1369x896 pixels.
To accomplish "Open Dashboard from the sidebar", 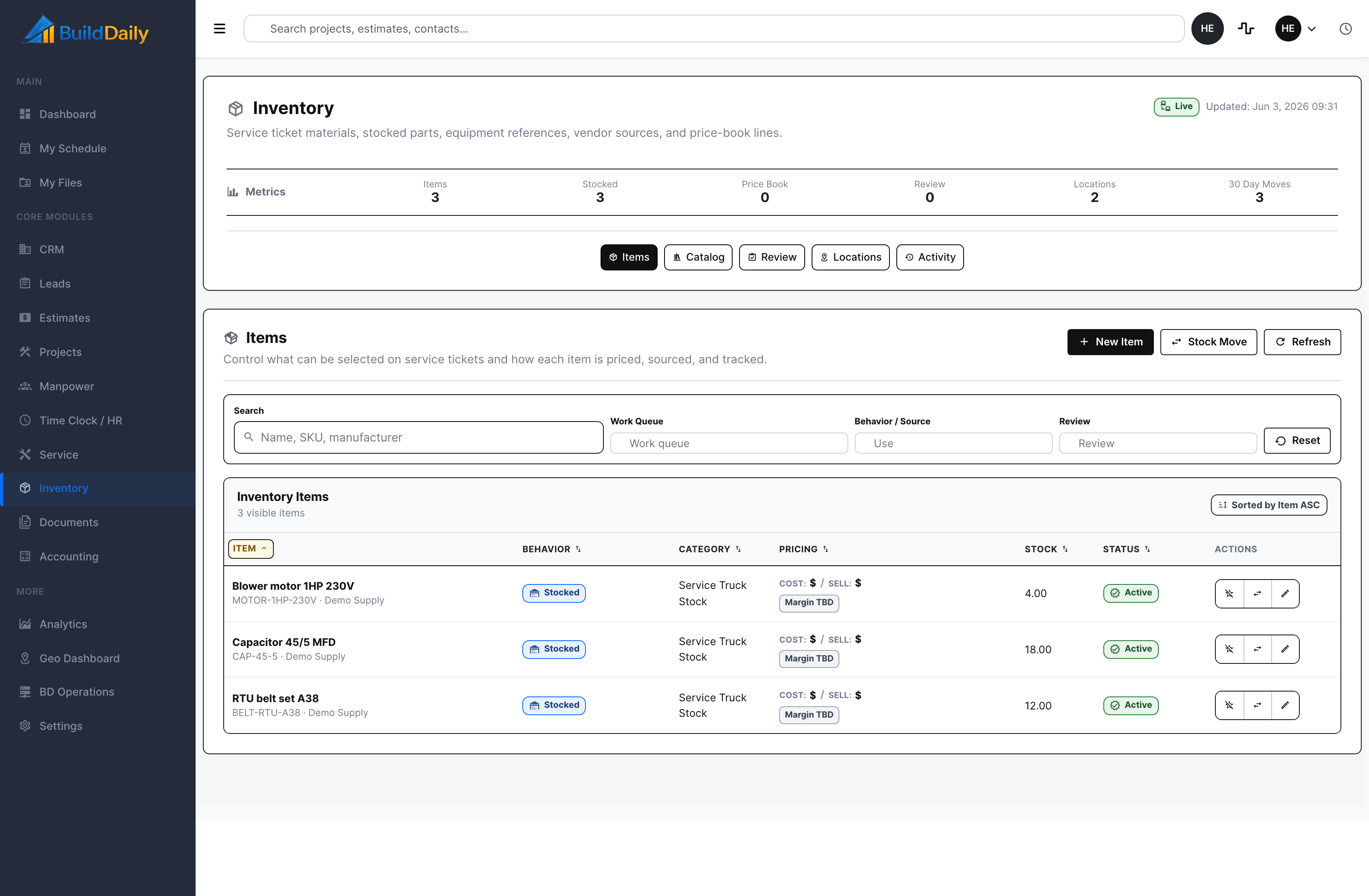I will [98, 114].
